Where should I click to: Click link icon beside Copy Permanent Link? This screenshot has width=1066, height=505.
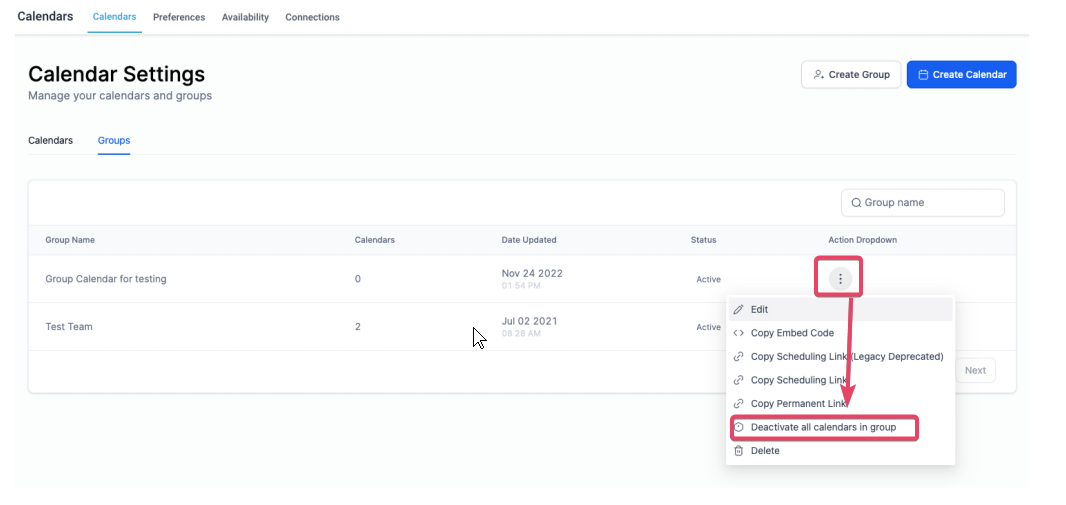pos(738,404)
